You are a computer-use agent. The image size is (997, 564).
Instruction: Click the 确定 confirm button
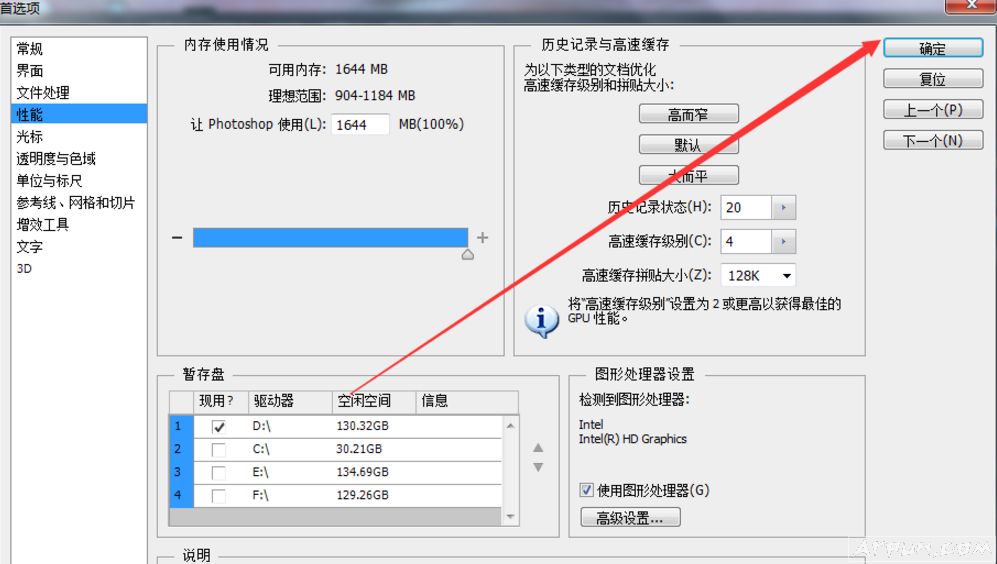click(x=933, y=49)
